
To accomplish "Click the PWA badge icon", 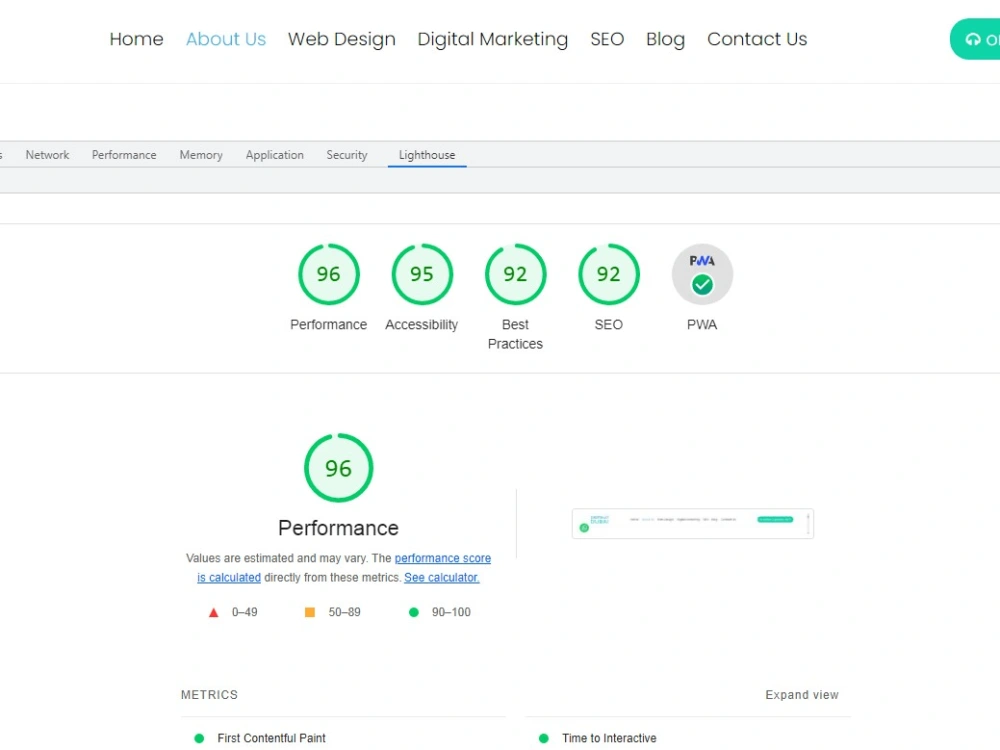I will point(702,274).
